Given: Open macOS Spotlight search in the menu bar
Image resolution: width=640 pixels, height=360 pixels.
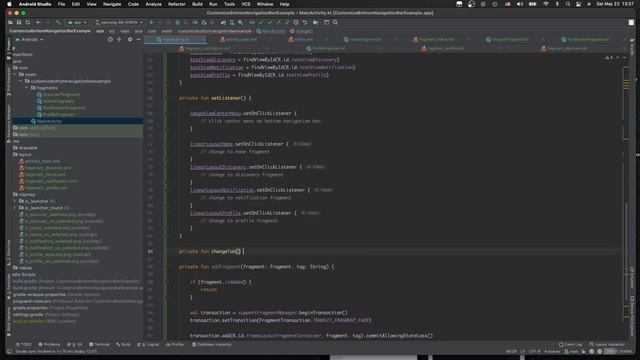Looking at the screenshot, I should (568, 4).
